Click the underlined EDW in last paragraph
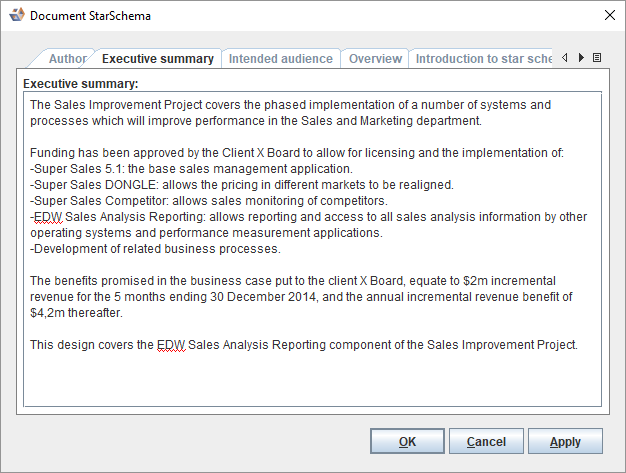 pos(171,345)
